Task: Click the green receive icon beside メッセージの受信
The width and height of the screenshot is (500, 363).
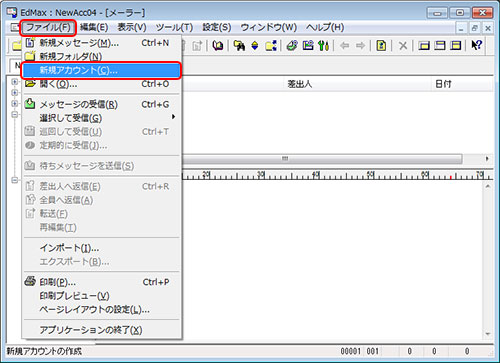Action: pyautogui.click(x=30, y=104)
